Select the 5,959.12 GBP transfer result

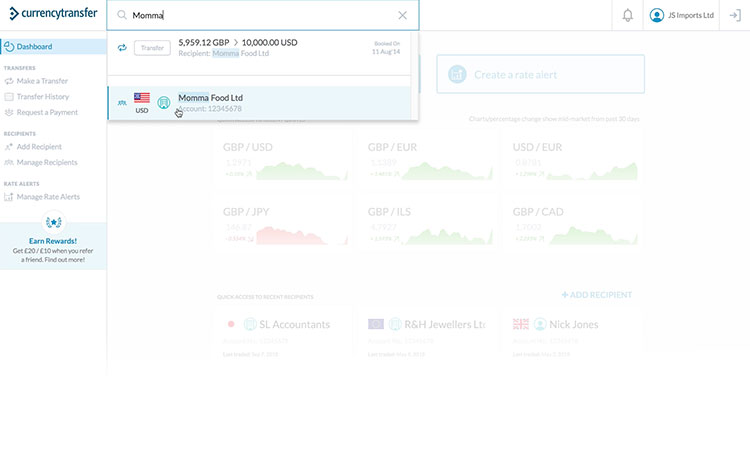coord(262,47)
